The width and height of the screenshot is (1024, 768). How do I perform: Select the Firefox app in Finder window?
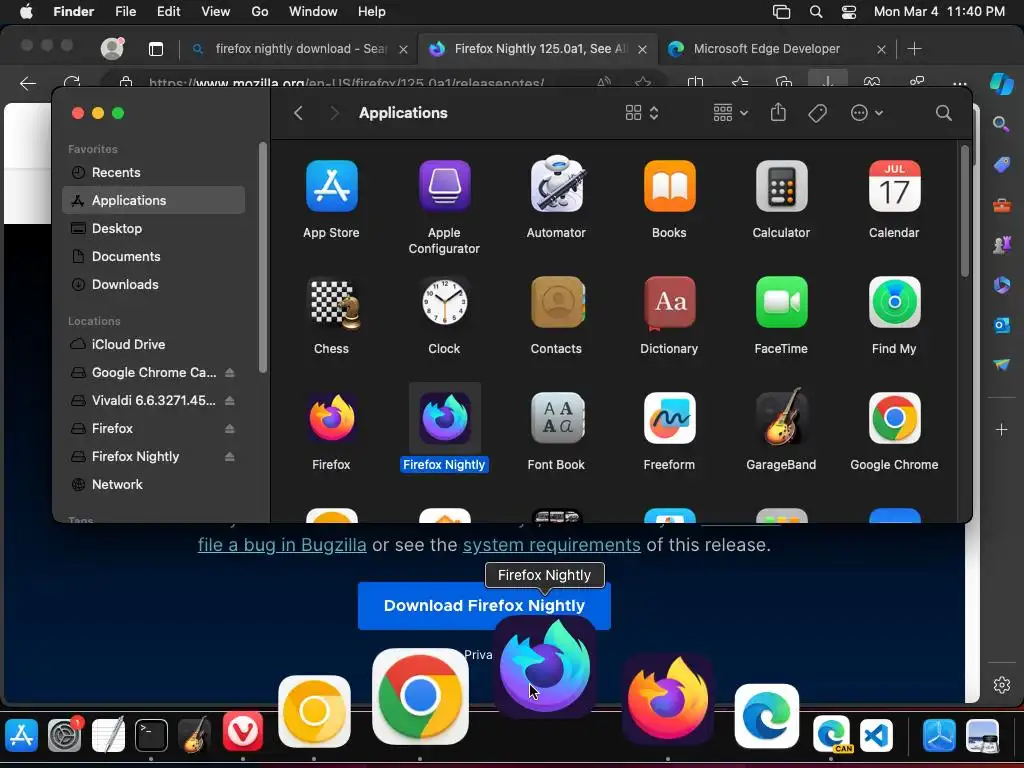331,418
